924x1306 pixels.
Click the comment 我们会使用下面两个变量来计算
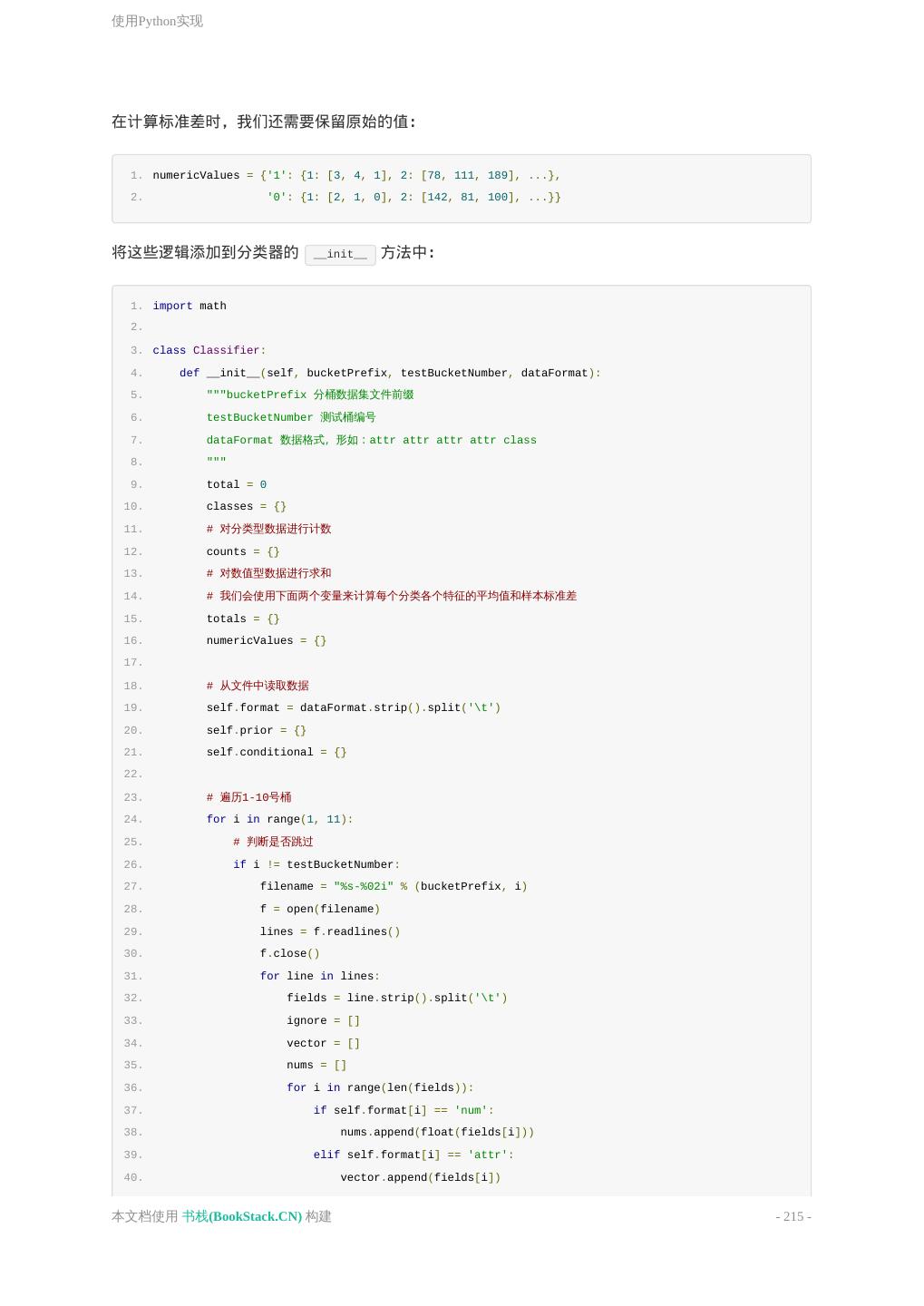point(392,596)
